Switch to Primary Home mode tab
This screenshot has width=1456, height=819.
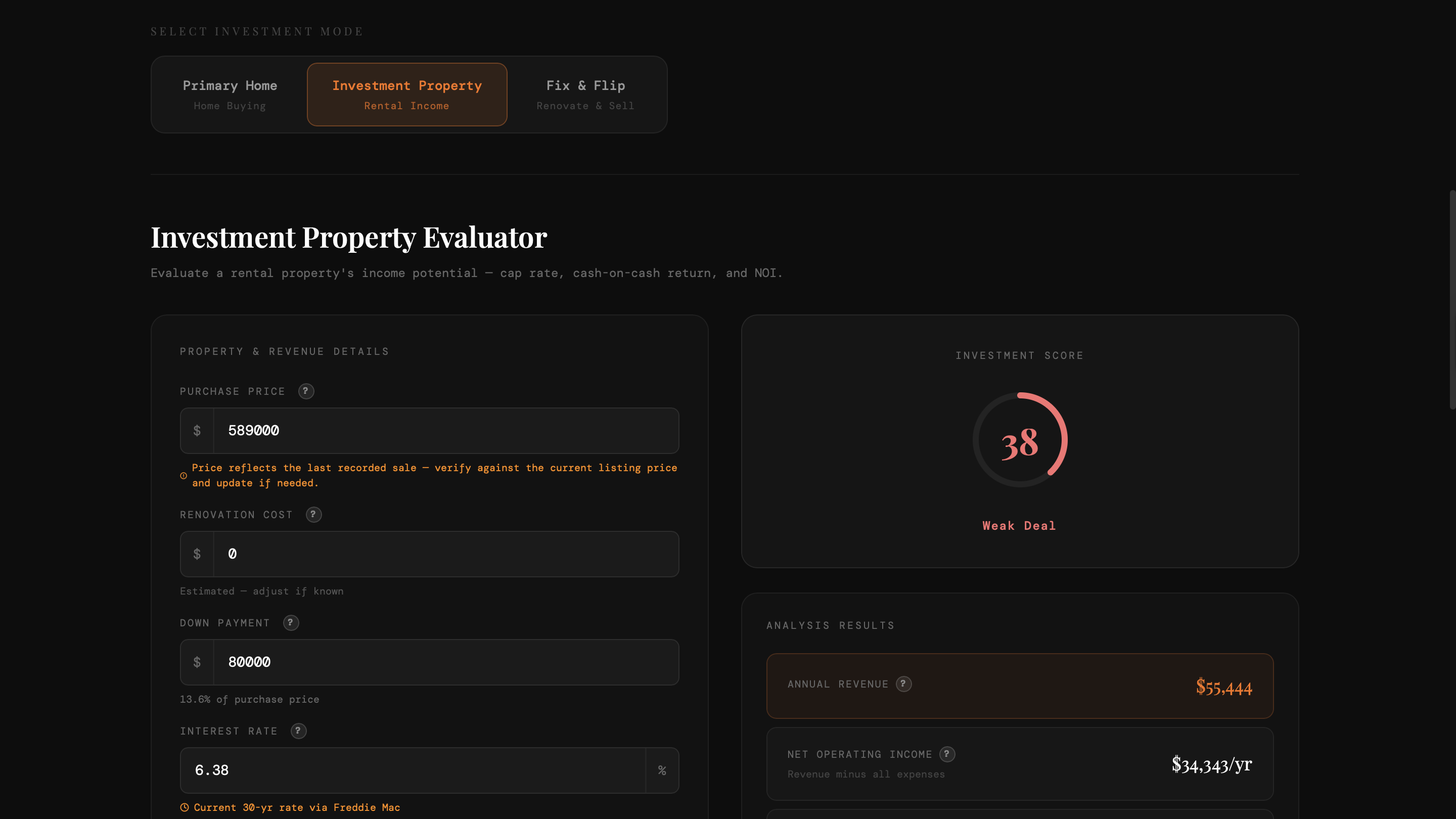pyautogui.click(x=230, y=95)
